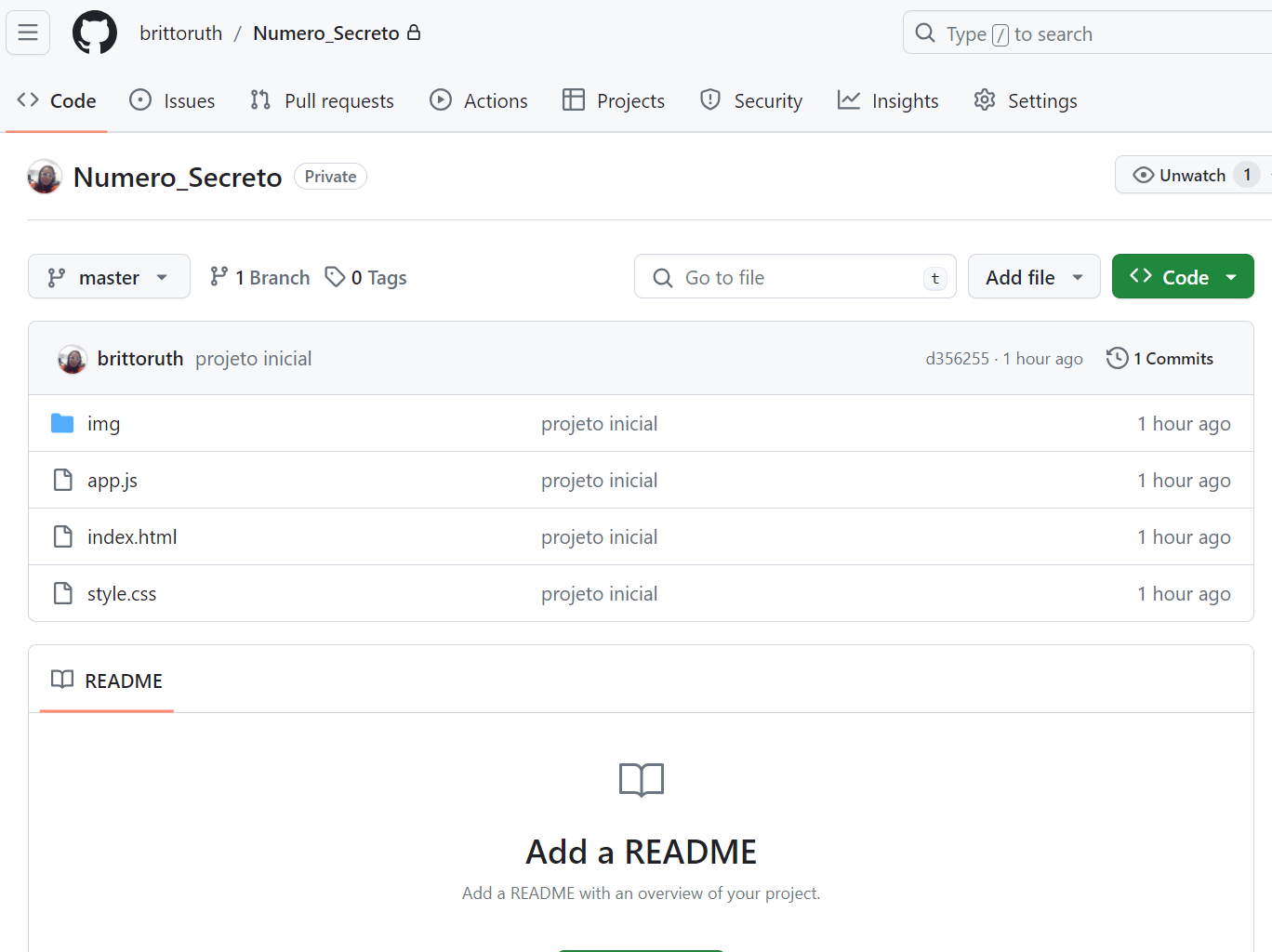View the 1 Branch link
This screenshot has width=1272, height=952.
click(x=259, y=277)
